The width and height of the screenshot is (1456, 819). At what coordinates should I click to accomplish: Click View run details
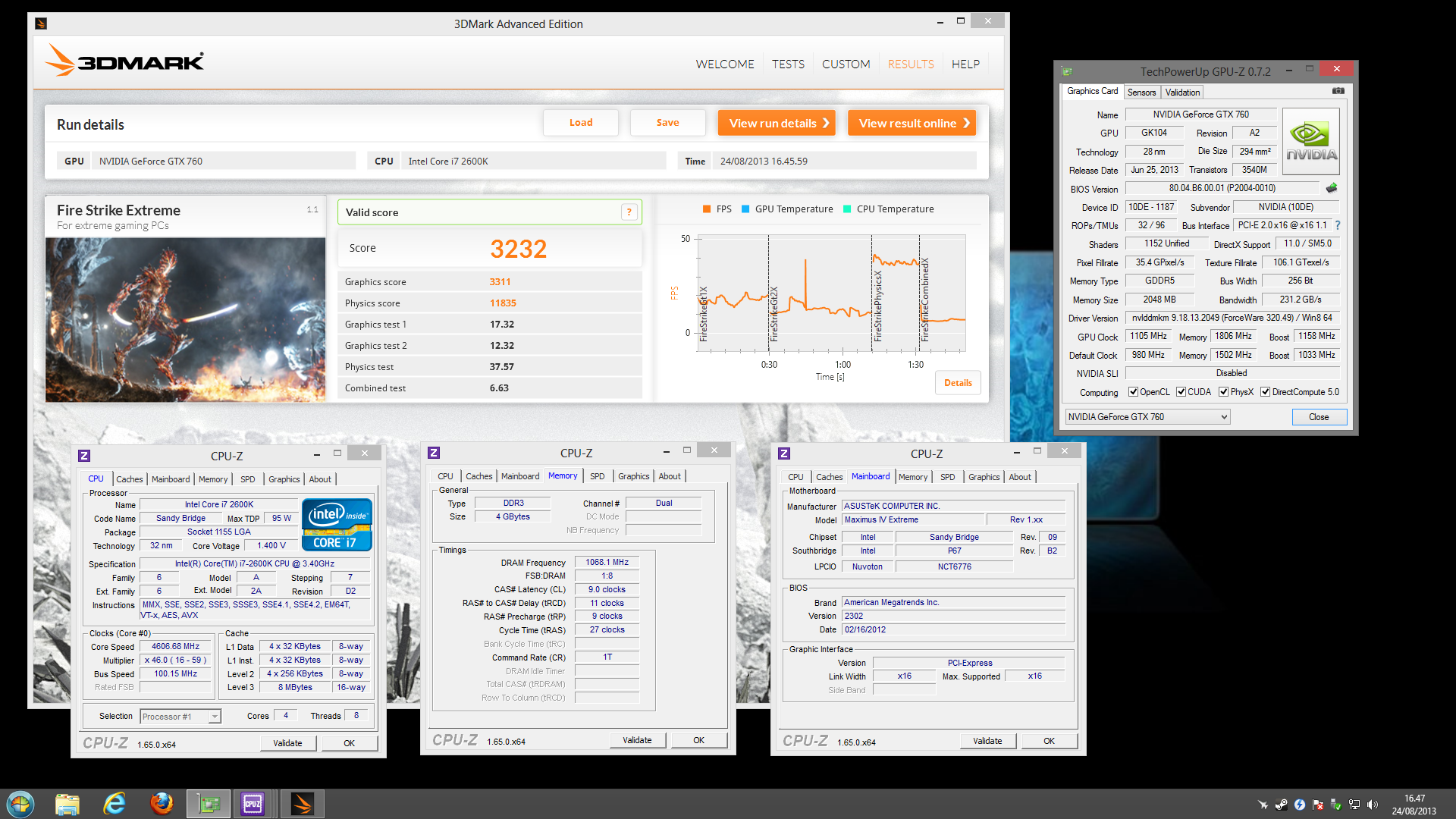777,123
